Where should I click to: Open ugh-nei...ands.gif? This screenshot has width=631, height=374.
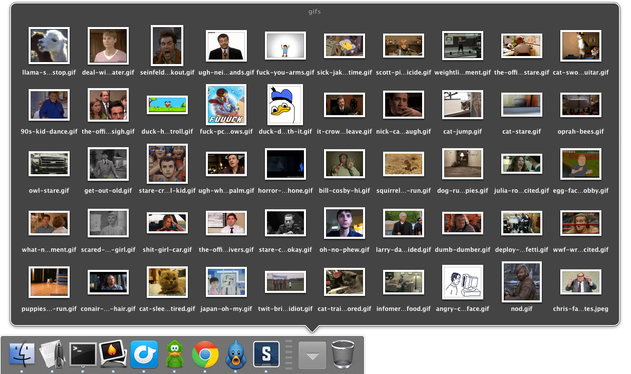pyautogui.click(x=226, y=45)
